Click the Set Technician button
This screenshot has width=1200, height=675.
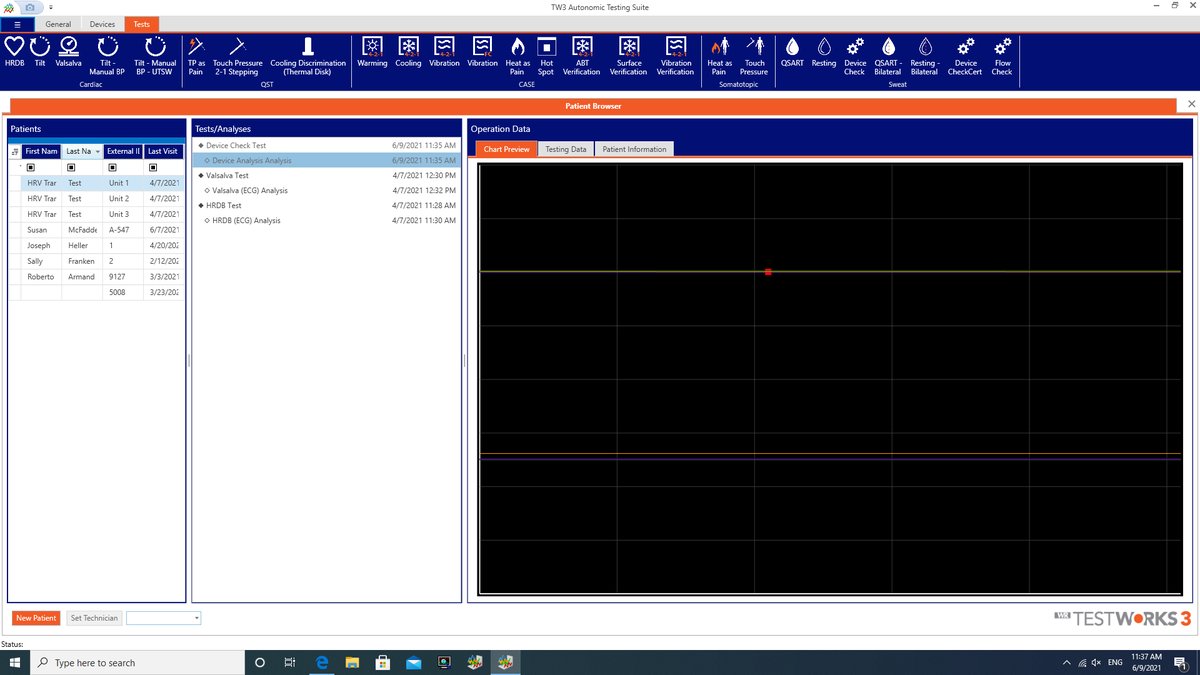pos(94,618)
